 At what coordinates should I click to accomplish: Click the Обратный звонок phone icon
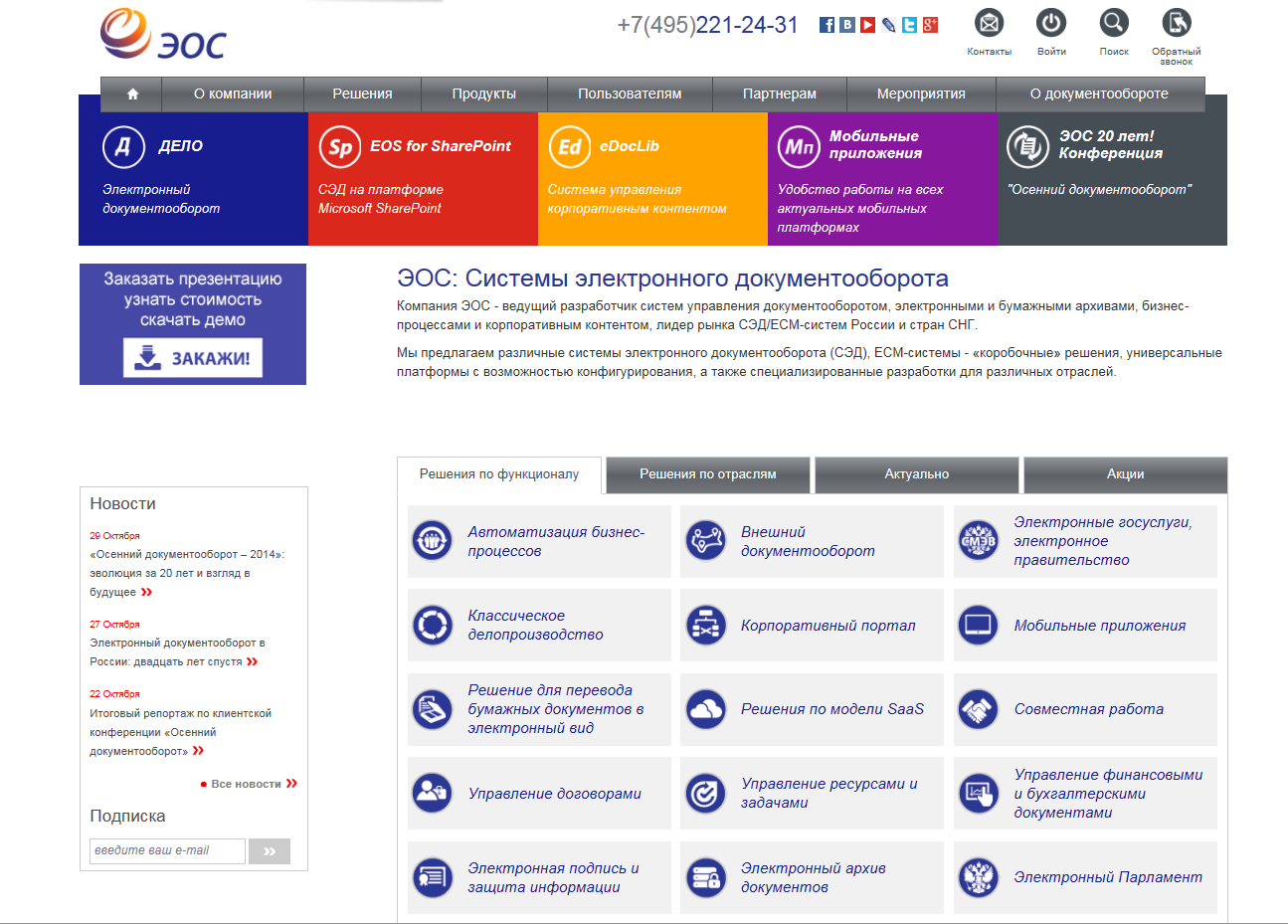click(1177, 22)
